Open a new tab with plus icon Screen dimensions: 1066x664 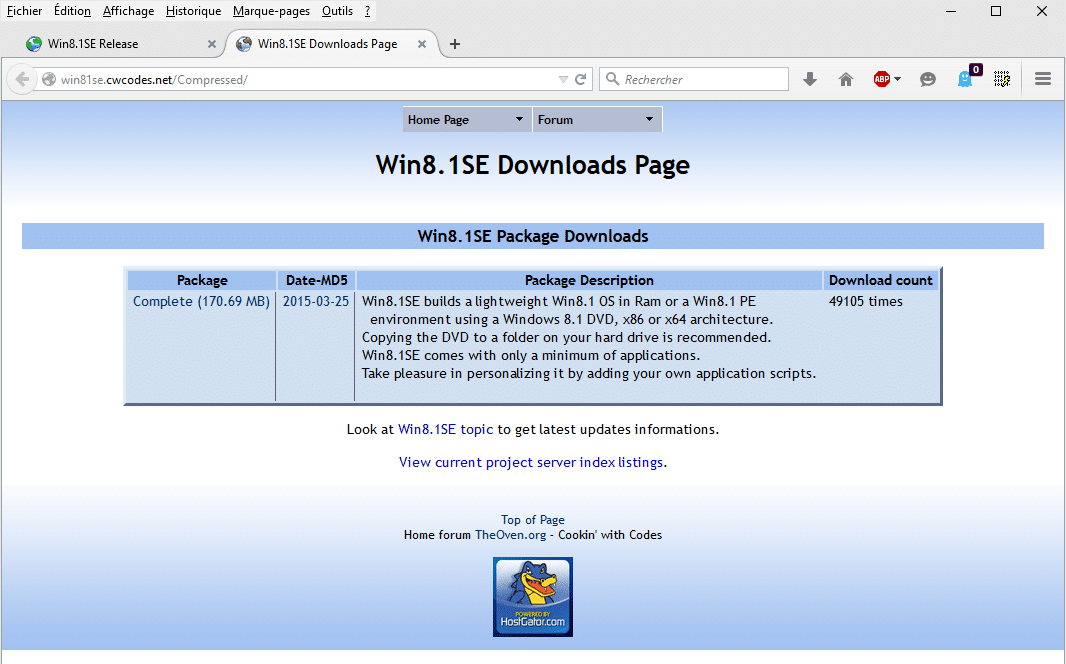tap(455, 44)
